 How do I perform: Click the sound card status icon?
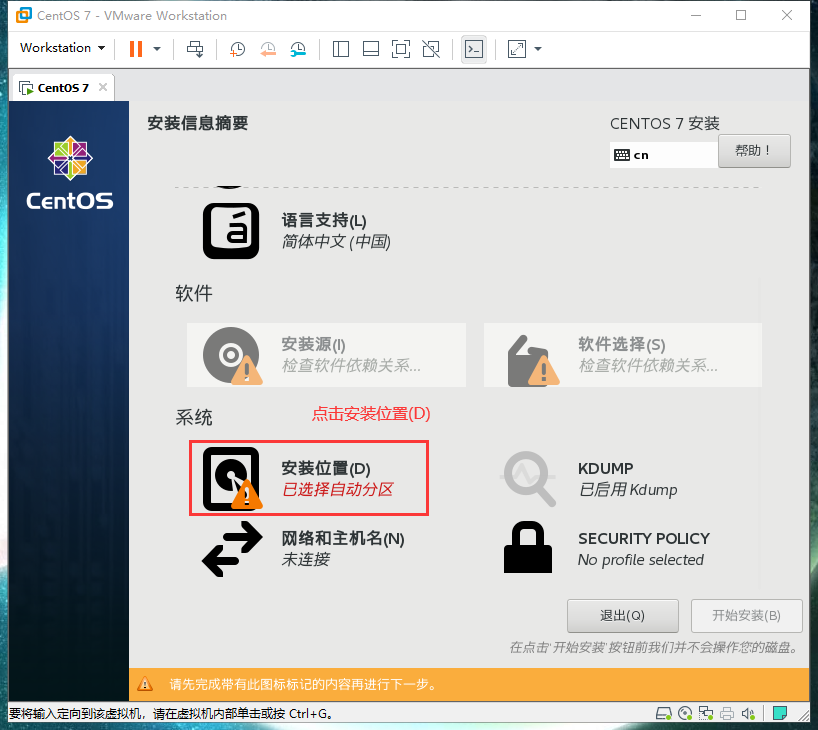click(x=749, y=713)
